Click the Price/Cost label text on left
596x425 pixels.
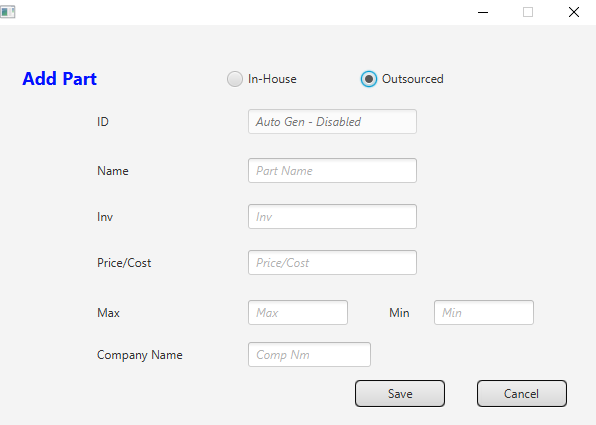pos(124,263)
